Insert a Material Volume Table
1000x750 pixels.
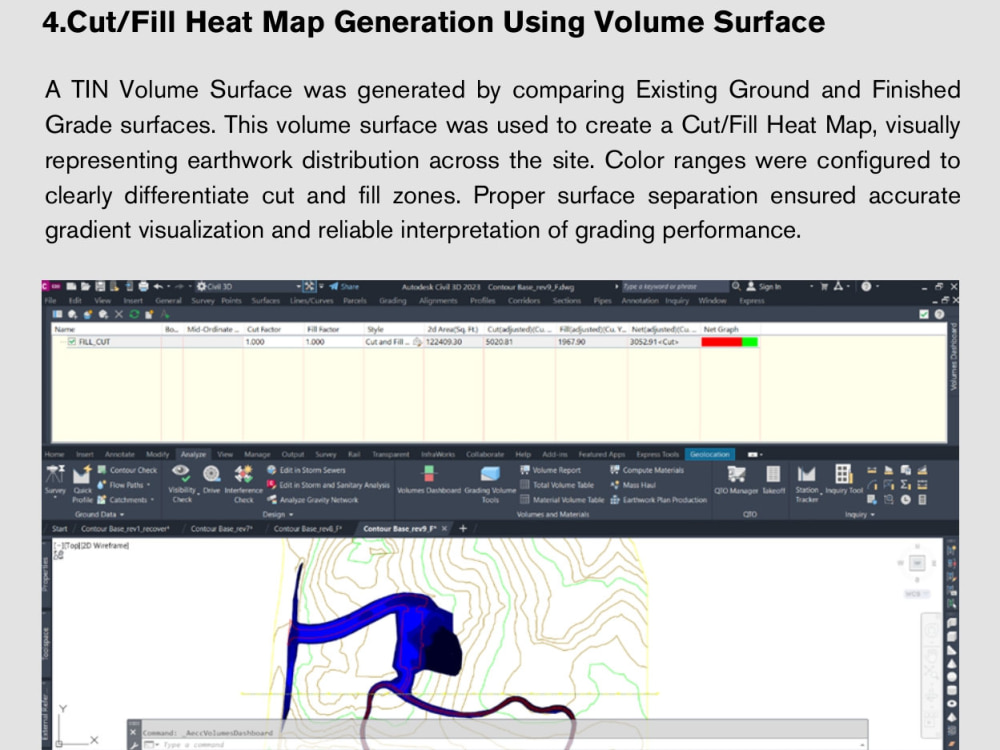(x=562, y=500)
